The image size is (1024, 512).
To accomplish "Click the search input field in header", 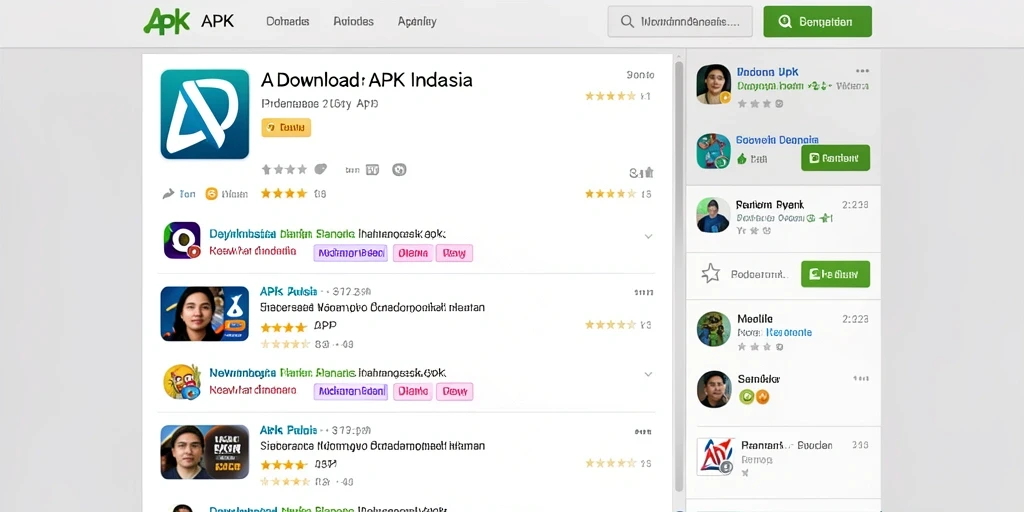I will [x=680, y=22].
